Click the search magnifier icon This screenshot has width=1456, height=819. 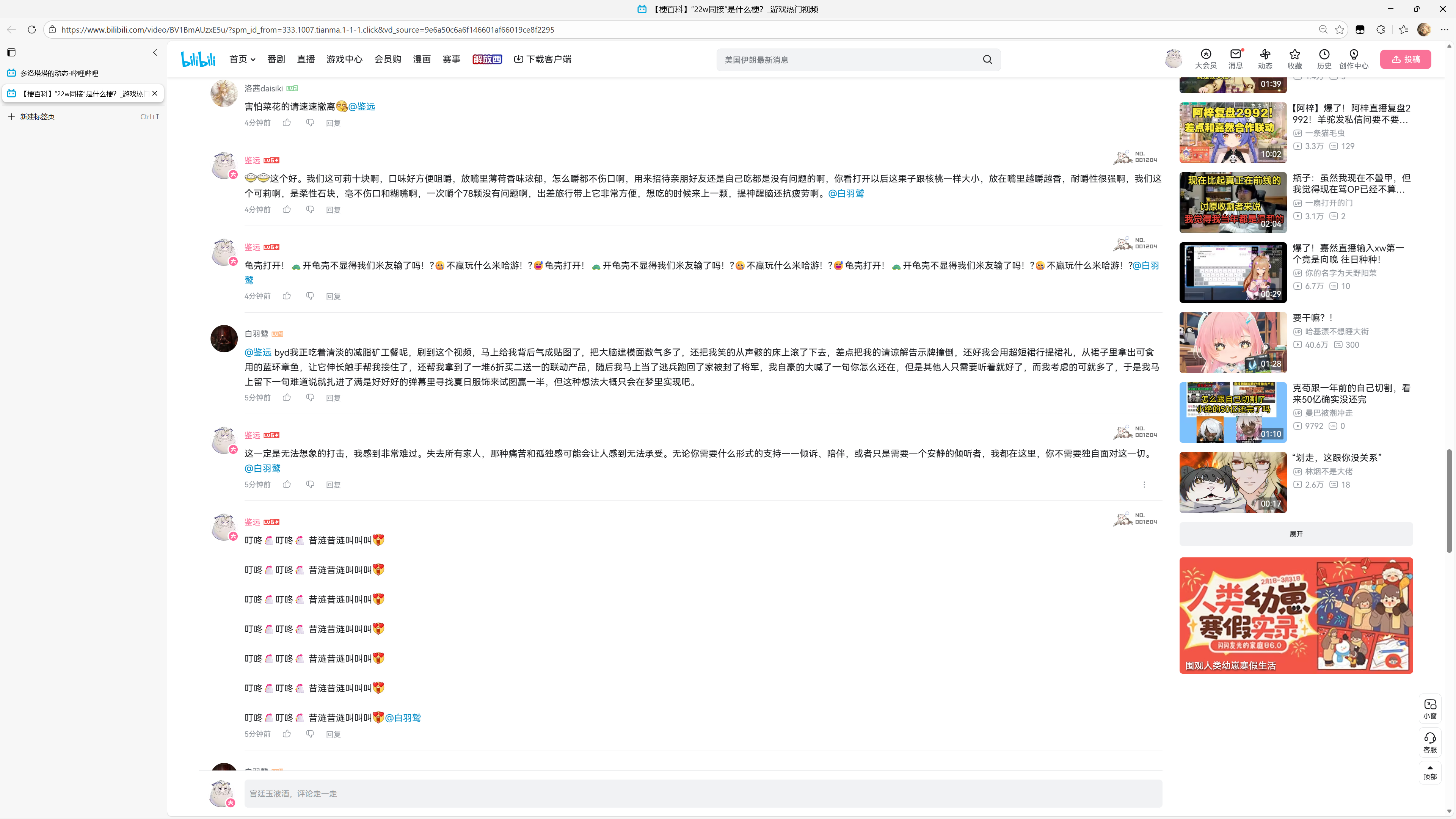click(x=987, y=60)
